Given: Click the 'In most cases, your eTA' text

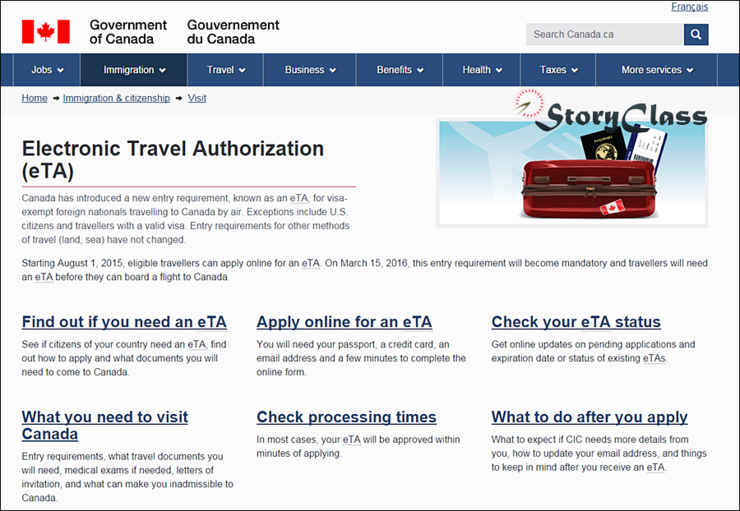Looking at the screenshot, I should tap(358, 446).
